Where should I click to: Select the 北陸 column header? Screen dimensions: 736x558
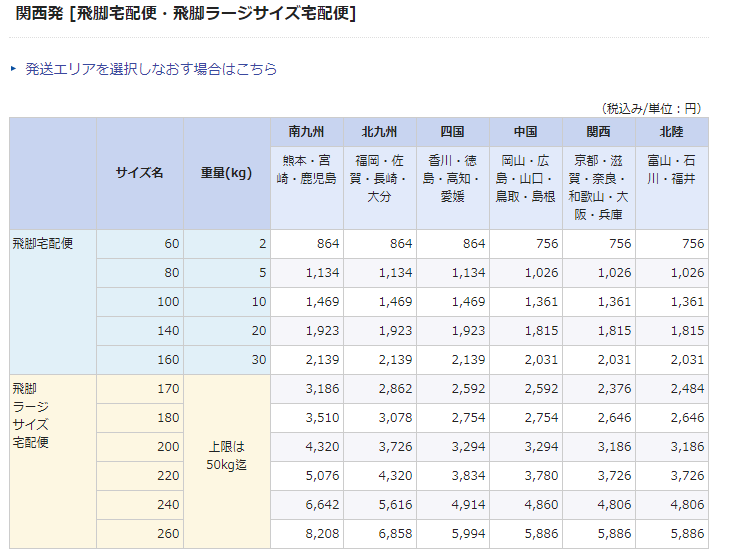coord(671,132)
